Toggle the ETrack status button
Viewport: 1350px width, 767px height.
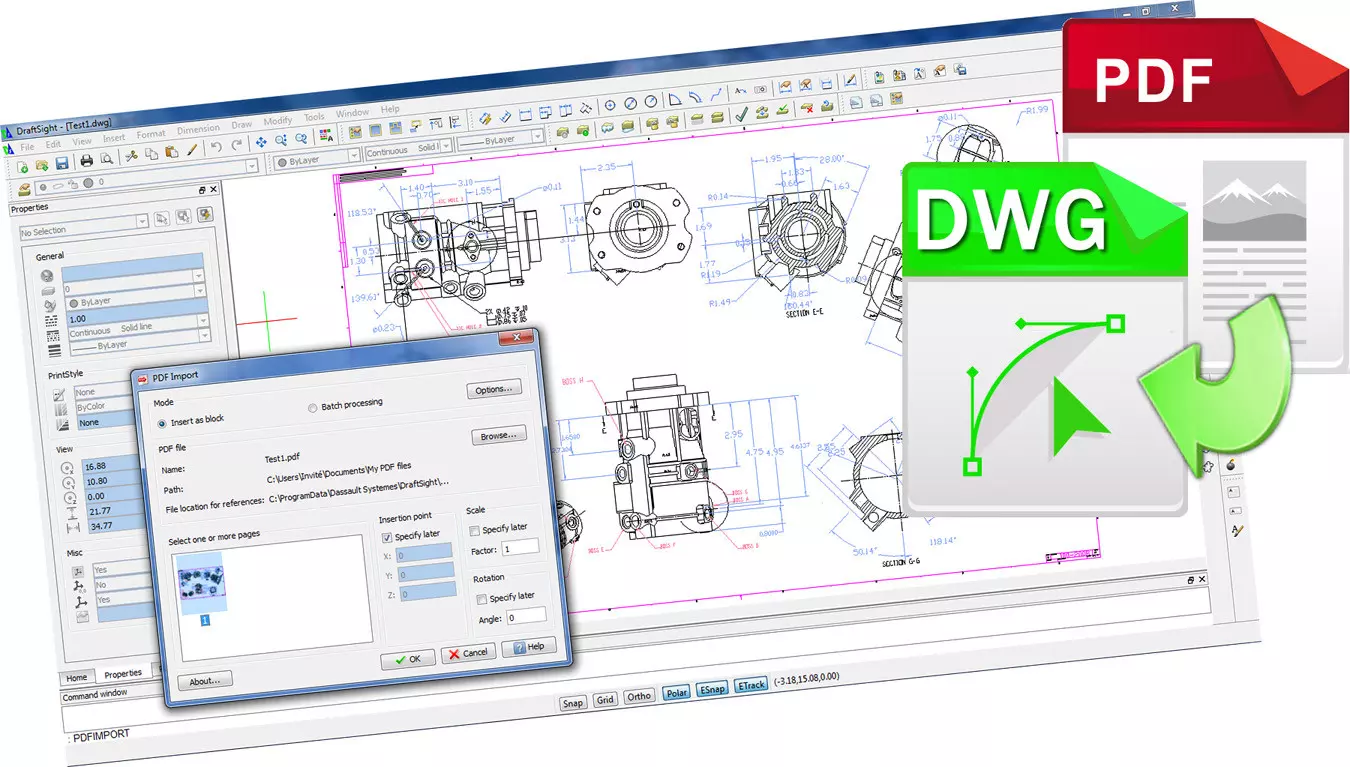click(751, 685)
